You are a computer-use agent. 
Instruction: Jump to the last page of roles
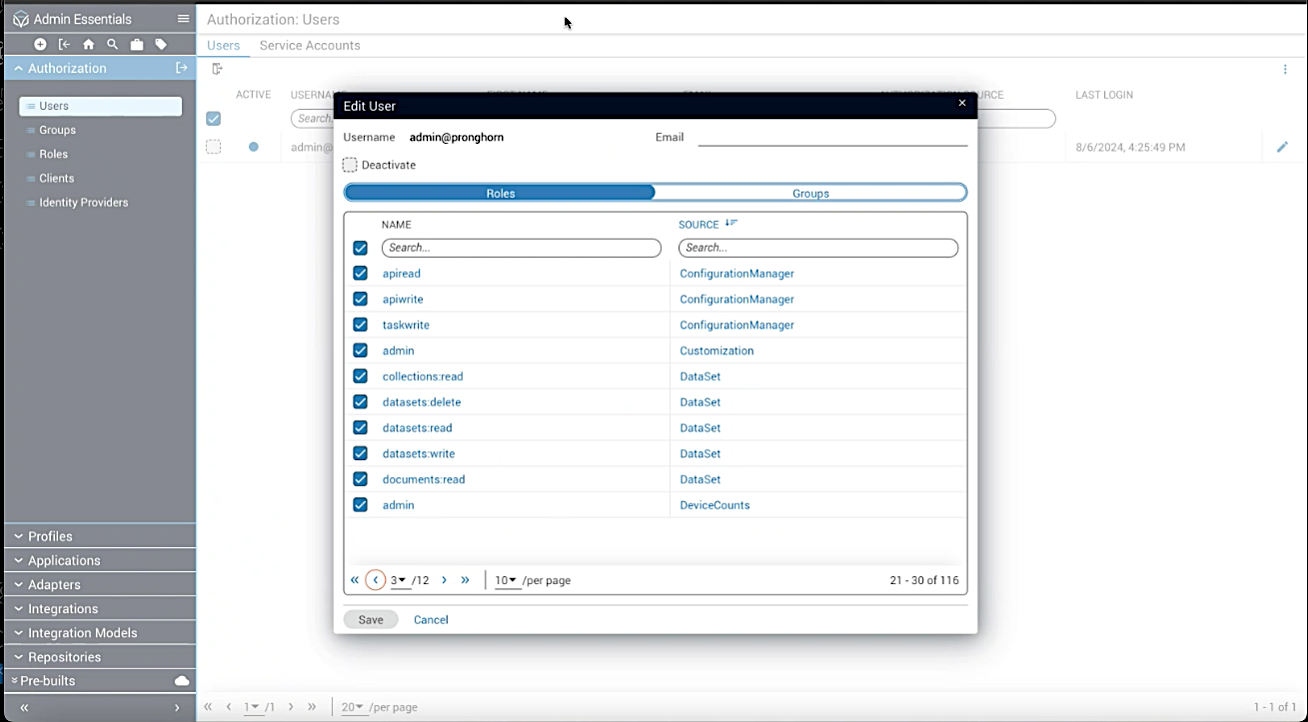465,580
